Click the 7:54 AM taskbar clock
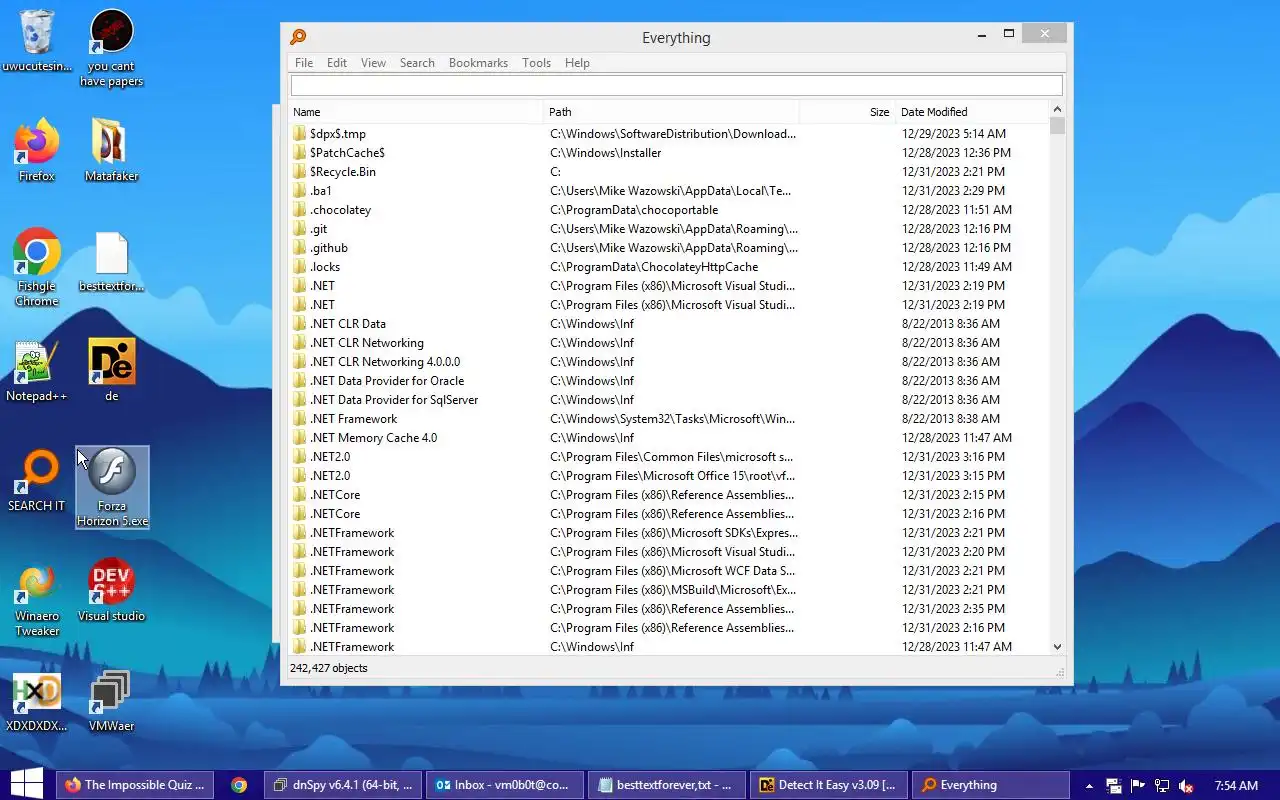This screenshot has width=1280, height=800. 1235,786
